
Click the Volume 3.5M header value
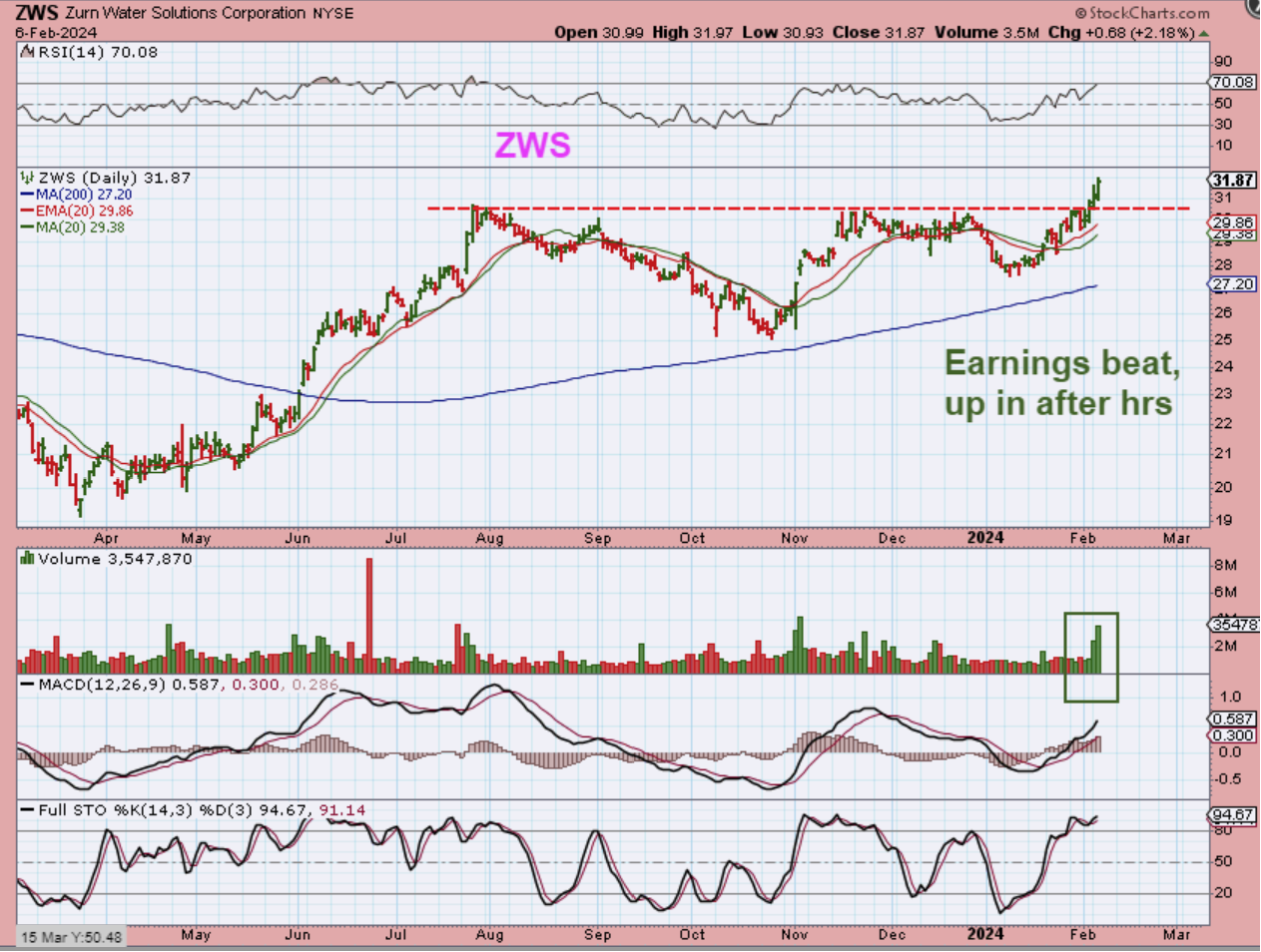986,32
